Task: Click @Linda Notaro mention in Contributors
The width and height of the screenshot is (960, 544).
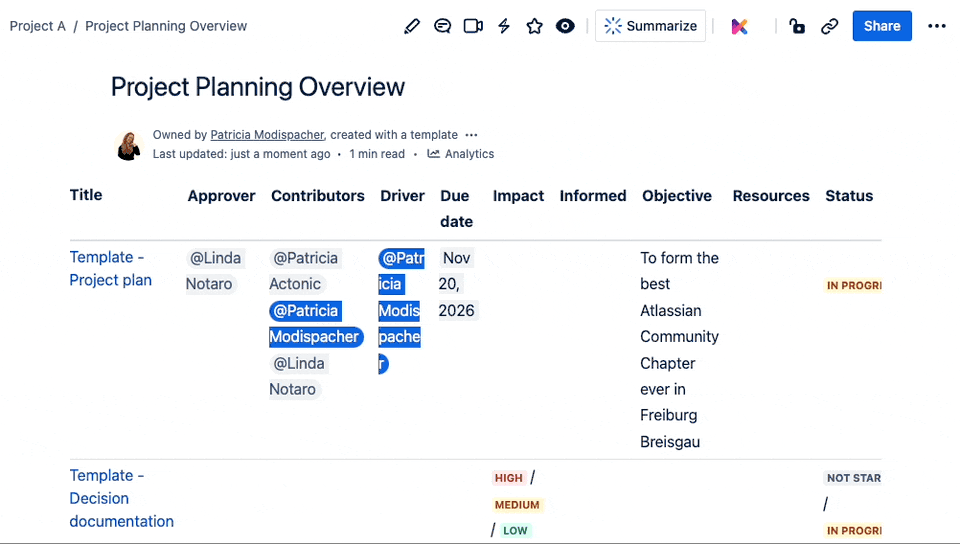Action: click(x=299, y=376)
